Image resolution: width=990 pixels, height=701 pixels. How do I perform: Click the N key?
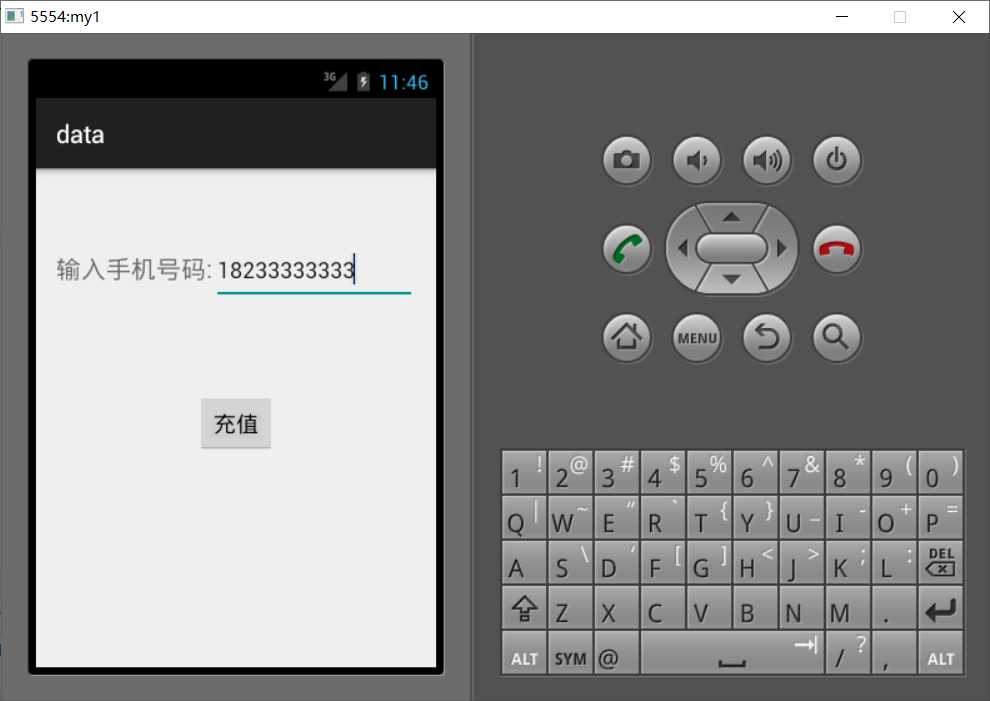pyautogui.click(x=801, y=608)
